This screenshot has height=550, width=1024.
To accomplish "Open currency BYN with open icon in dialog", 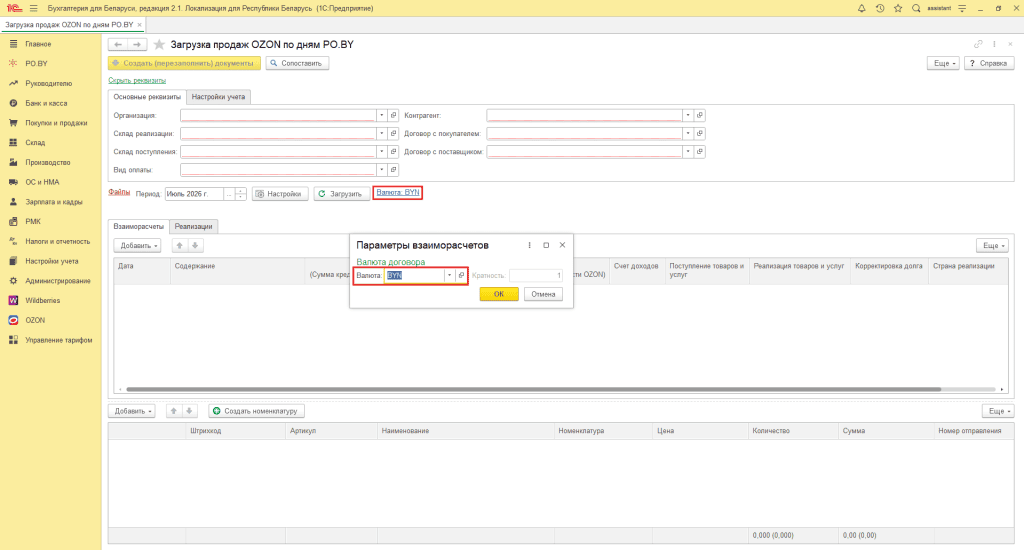I will (x=461, y=276).
